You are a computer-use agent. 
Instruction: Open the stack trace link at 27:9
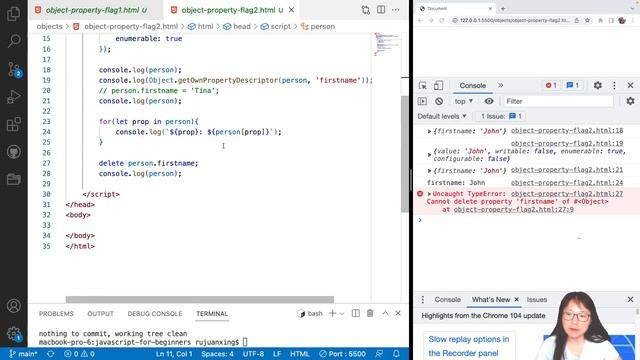(513, 209)
